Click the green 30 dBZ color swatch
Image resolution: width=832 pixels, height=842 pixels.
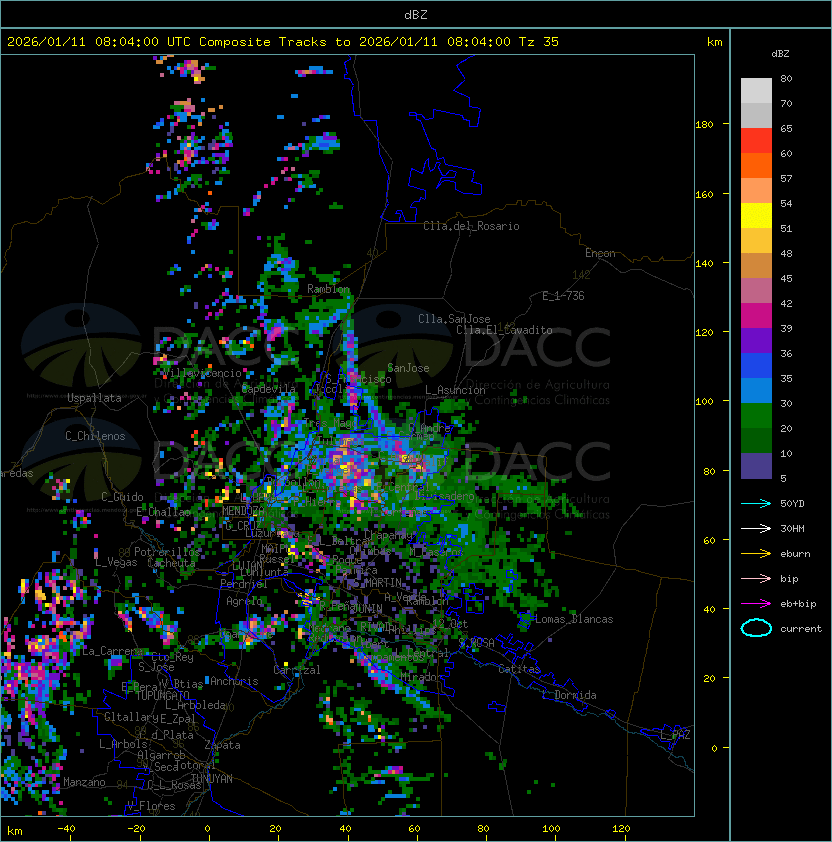coord(756,416)
